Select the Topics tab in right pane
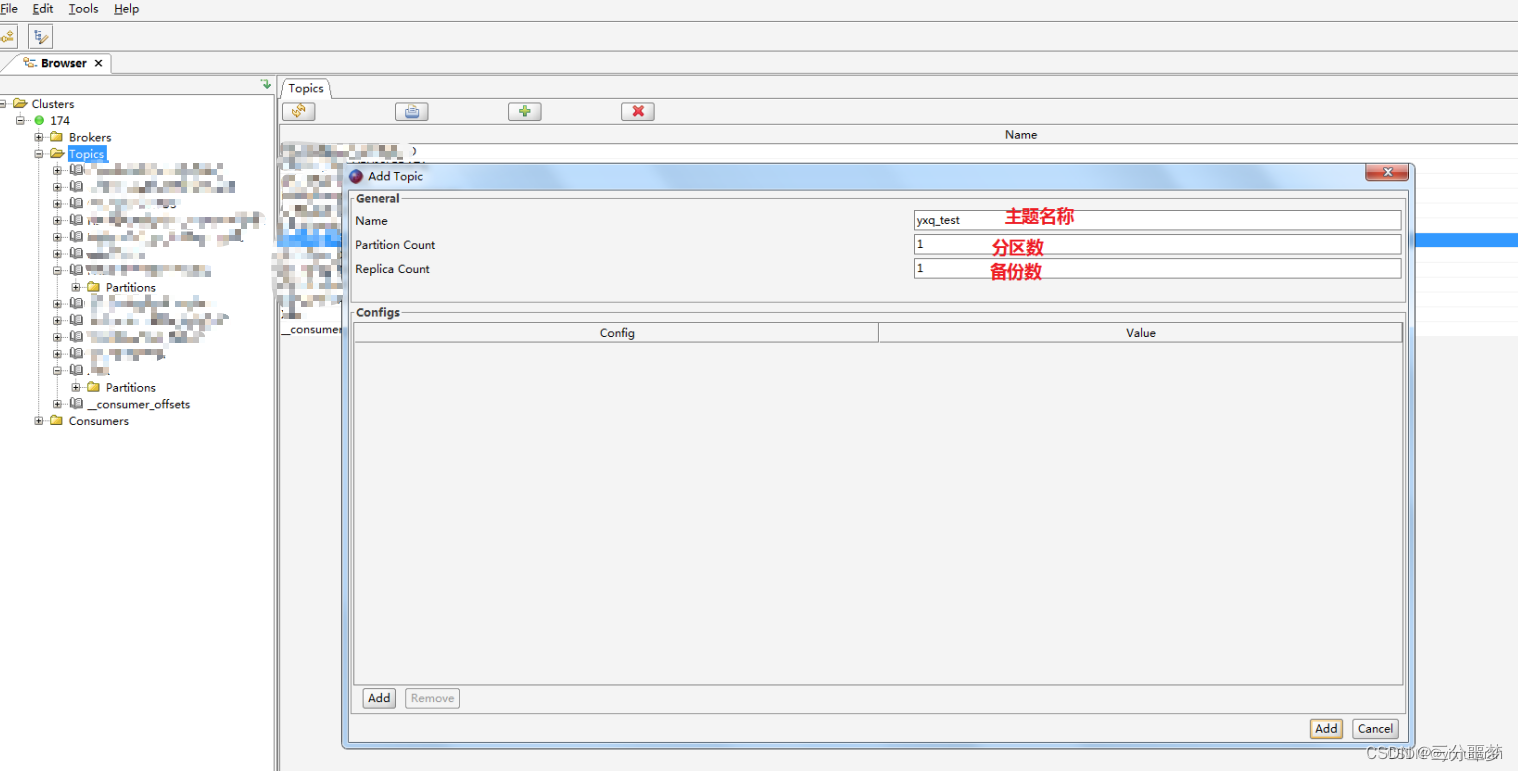Screen dimensions: 1518x771 [x=306, y=89]
